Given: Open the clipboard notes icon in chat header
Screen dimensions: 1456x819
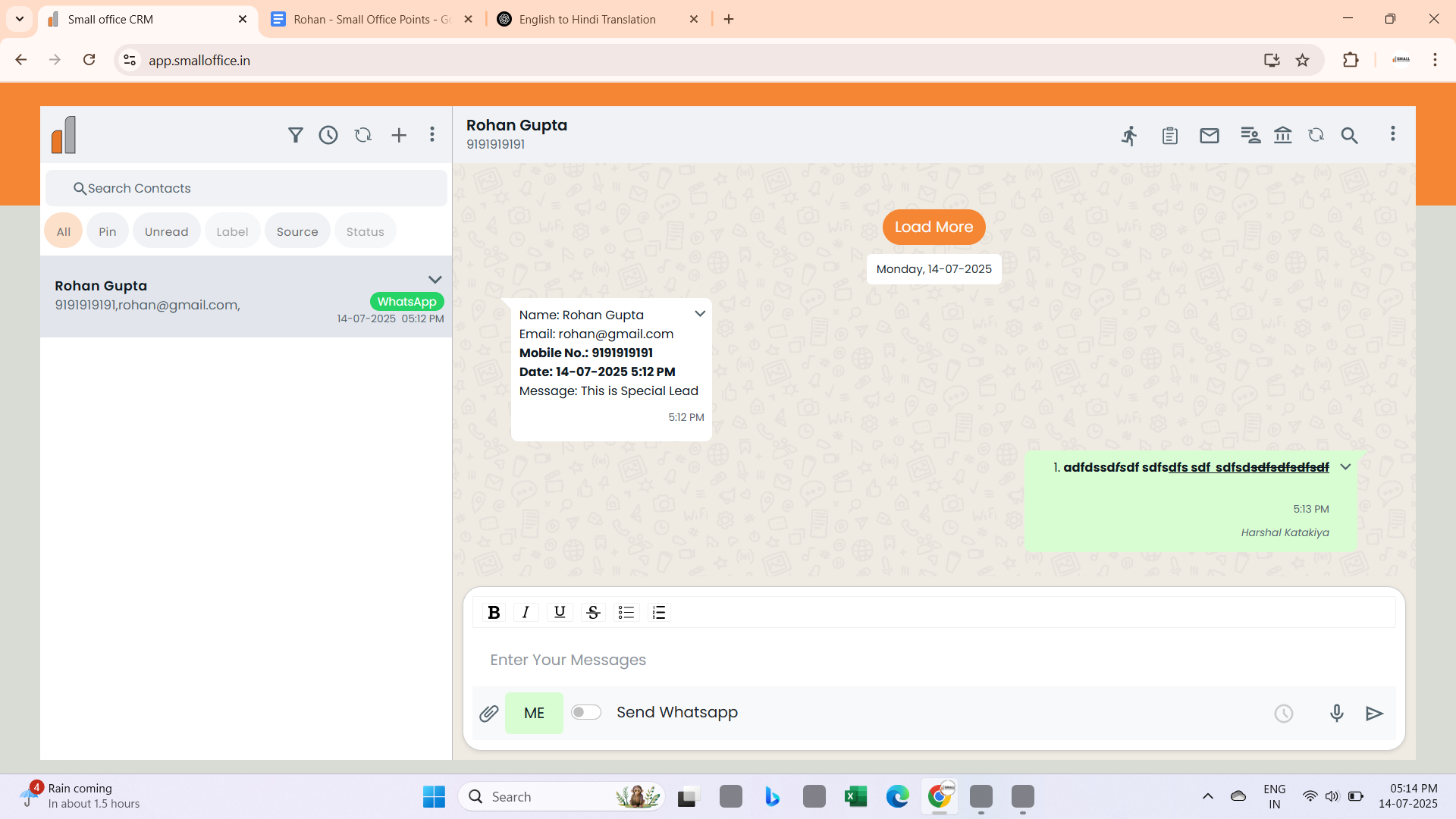Looking at the screenshot, I should pos(1169,136).
